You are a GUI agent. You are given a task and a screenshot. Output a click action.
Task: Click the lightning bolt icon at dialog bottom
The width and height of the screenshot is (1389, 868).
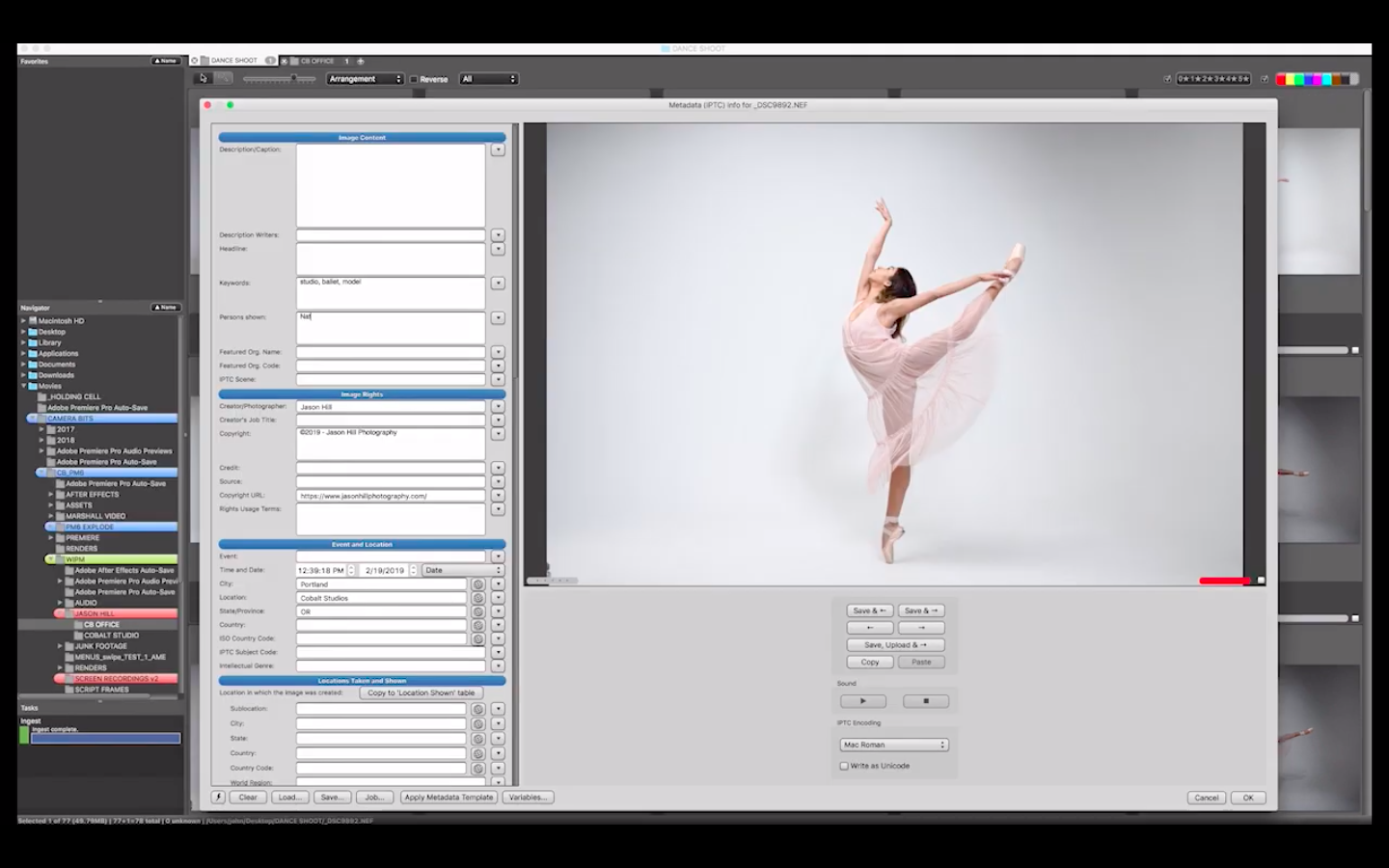[x=219, y=798]
